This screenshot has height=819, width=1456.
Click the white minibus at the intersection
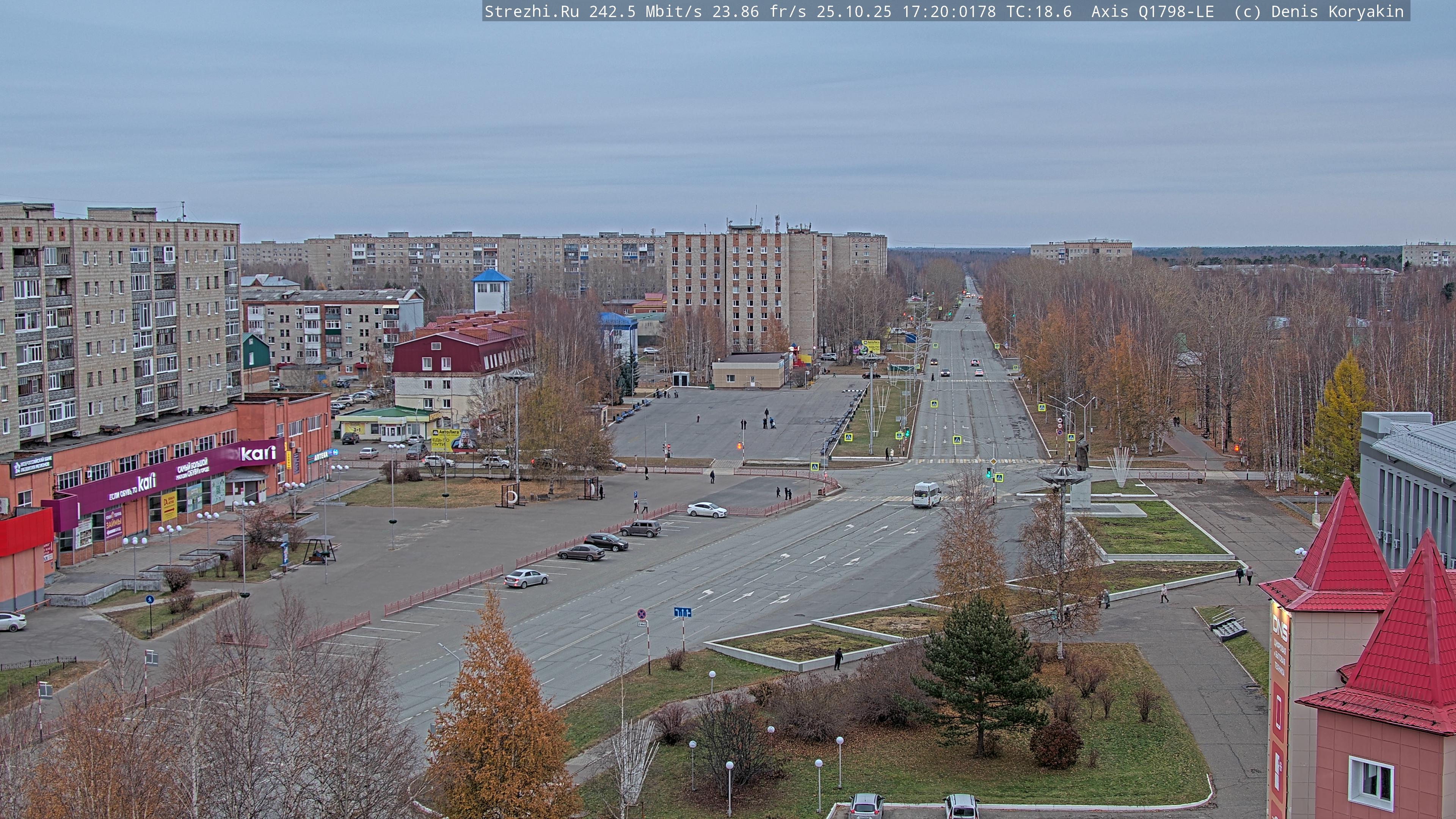point(926,494)
